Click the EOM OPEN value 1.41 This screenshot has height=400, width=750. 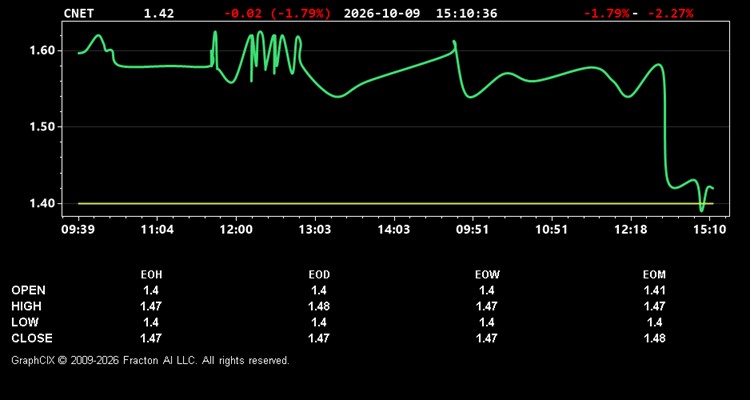coord(654,290)
